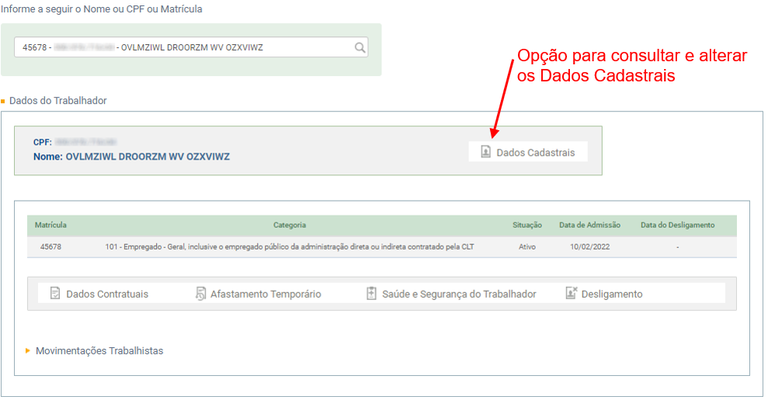Screen dimensions: 768x400
Task: Click the Data de Desligamento column header
Action: [x=678, y=225]
